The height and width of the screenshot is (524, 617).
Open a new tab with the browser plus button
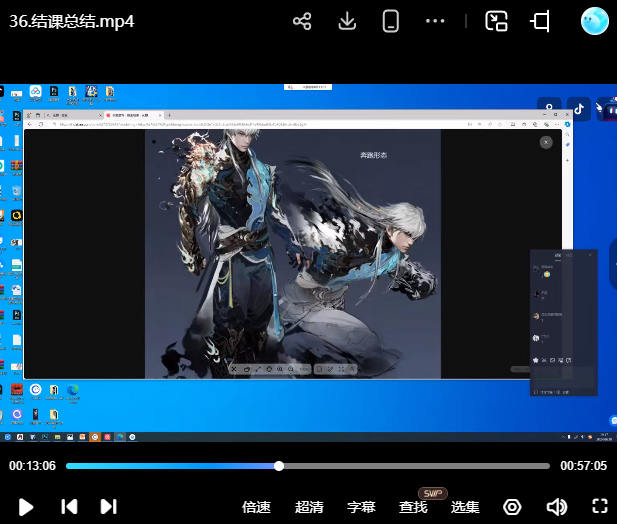(170, 115)
